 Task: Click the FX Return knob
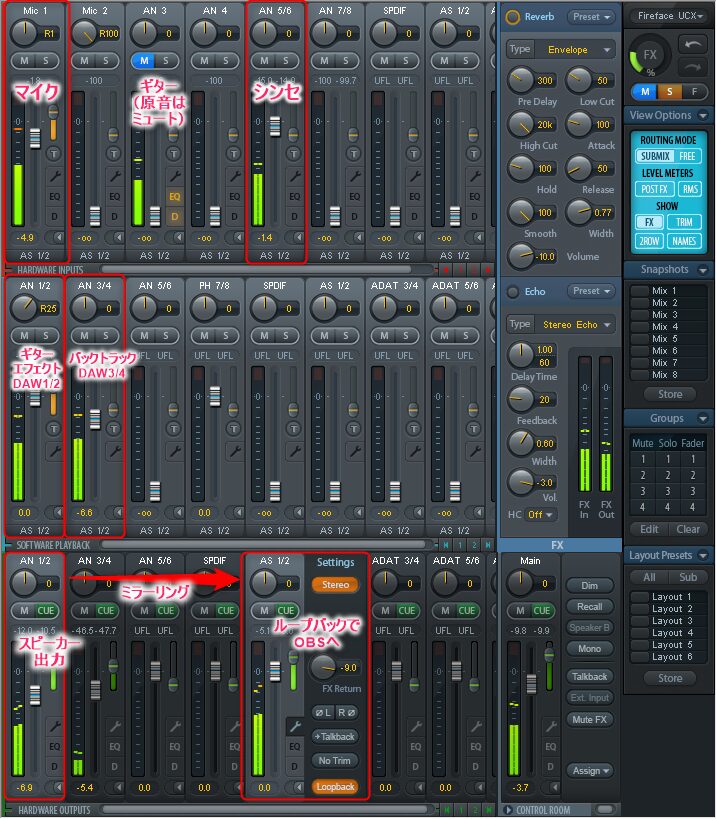323,667
